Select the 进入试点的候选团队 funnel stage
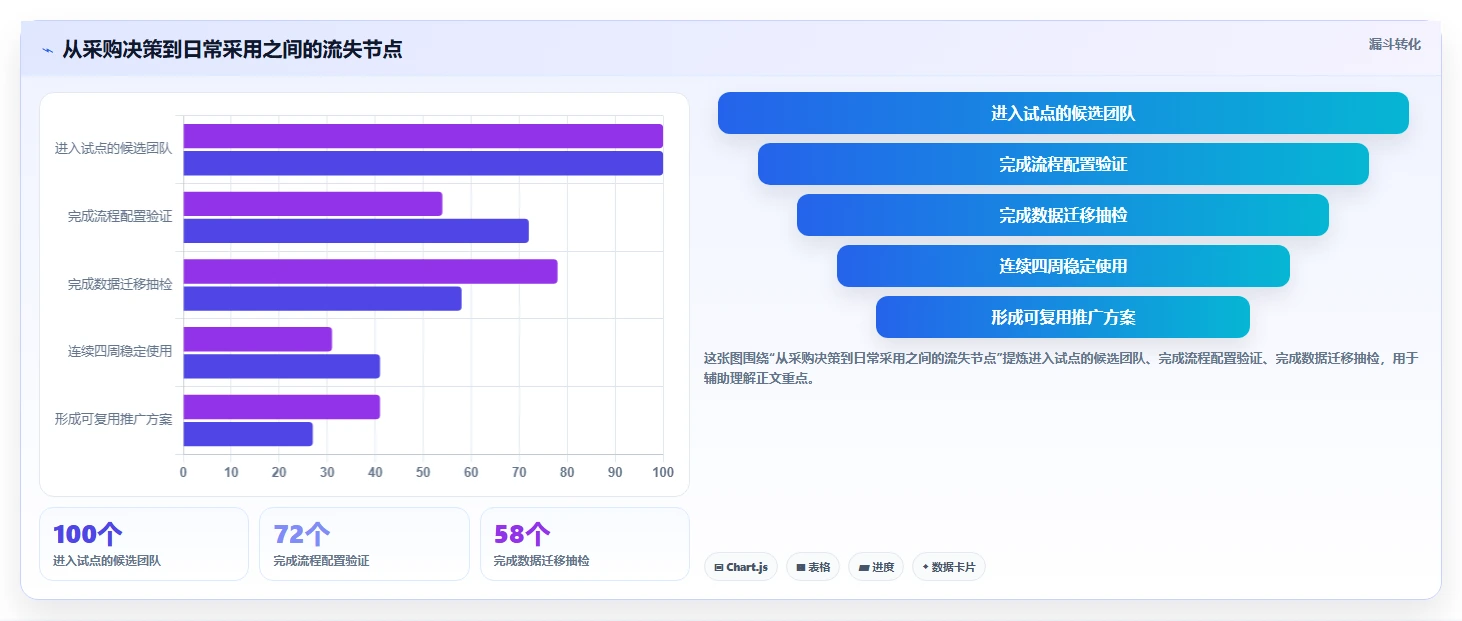 coord(1063,113)
